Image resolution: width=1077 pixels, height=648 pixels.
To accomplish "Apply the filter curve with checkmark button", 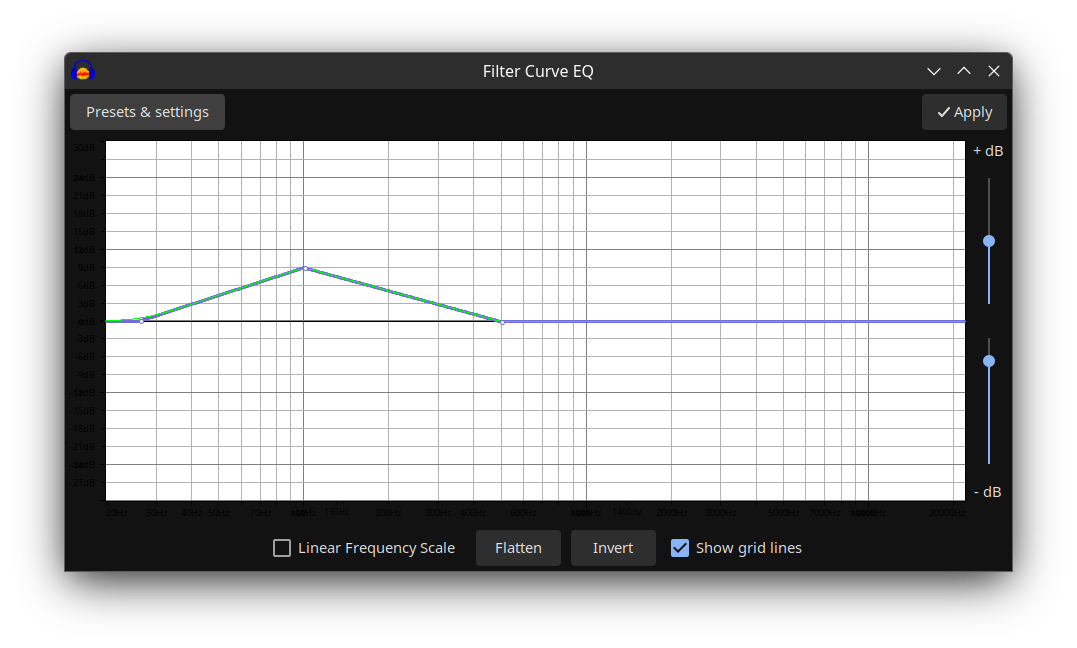I will (x=964, y=112).
